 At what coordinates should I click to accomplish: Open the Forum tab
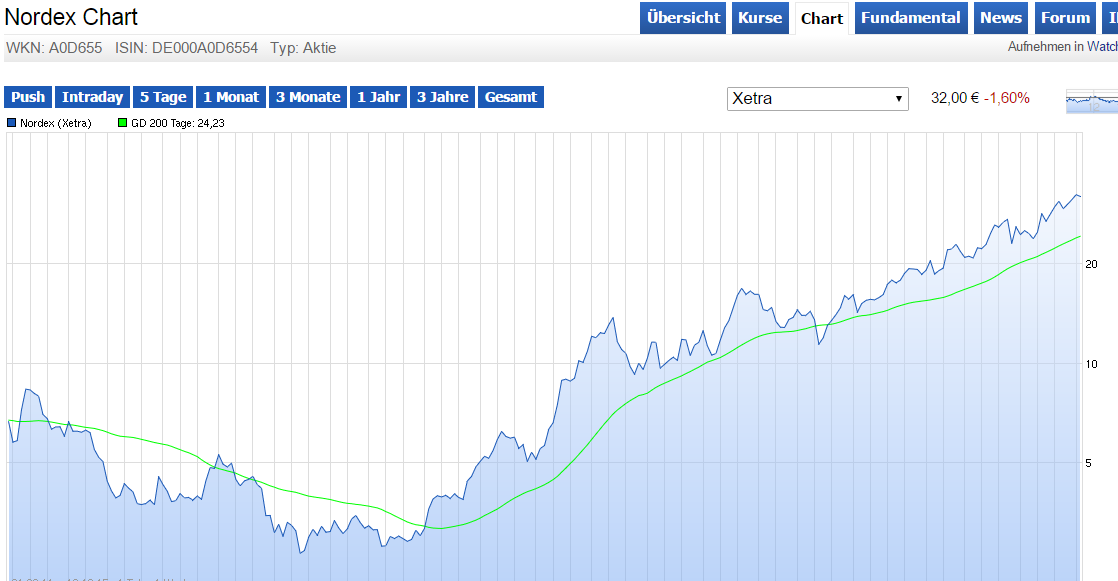pyautogui.click(x=1065, y=18)
